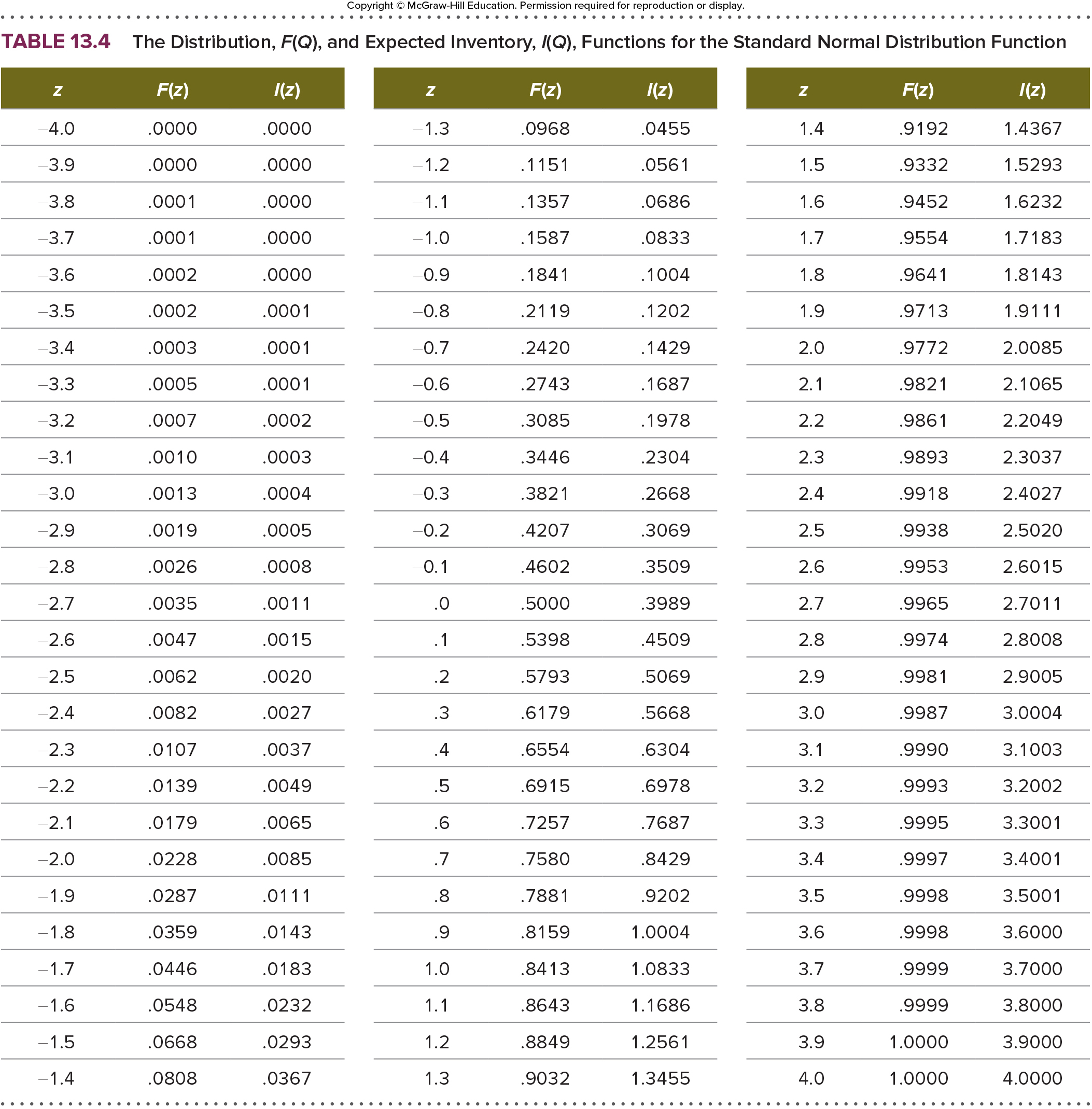1092x1109 pixels.
Task: Select the F(z) value .9192
Action: [x=923, y=129]
